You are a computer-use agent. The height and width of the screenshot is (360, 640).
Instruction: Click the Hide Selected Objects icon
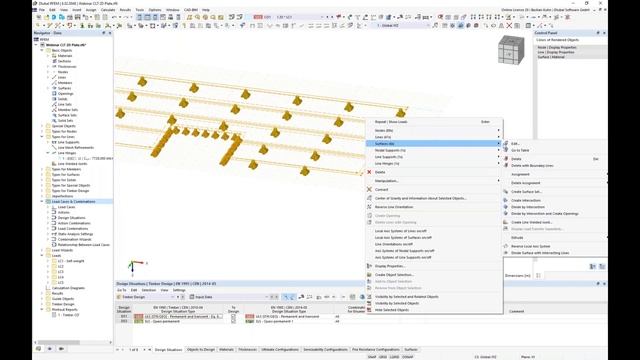[369, 310]
